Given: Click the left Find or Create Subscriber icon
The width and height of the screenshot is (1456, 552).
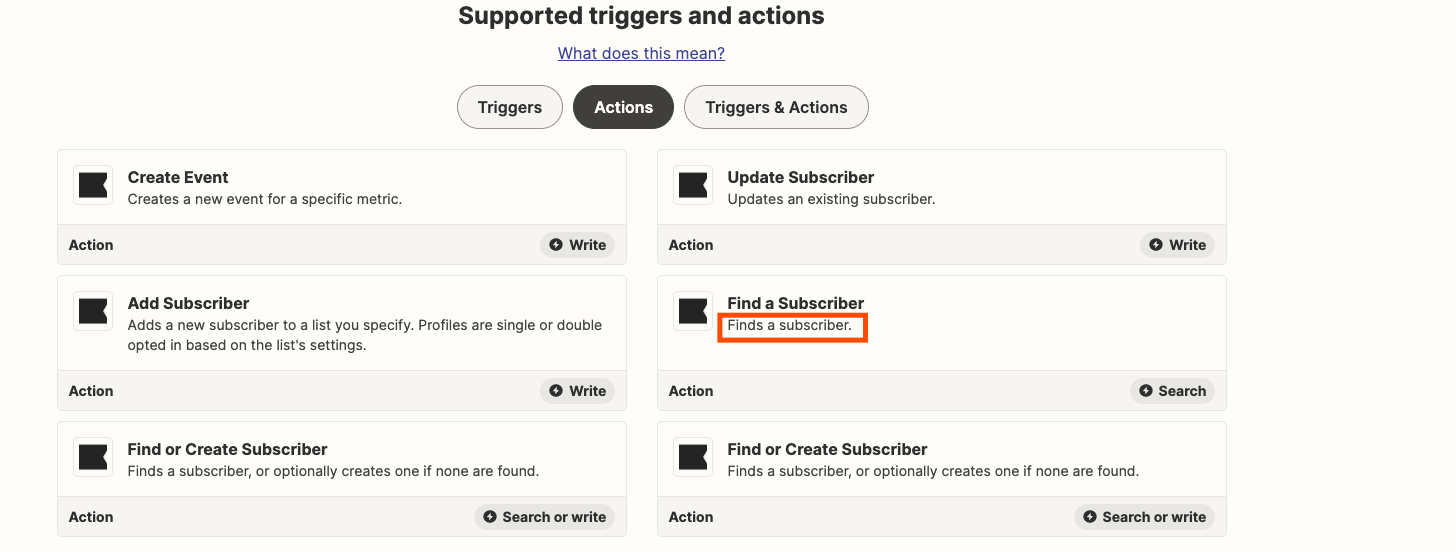Looking at the screenshot, I should click(93, 458).
